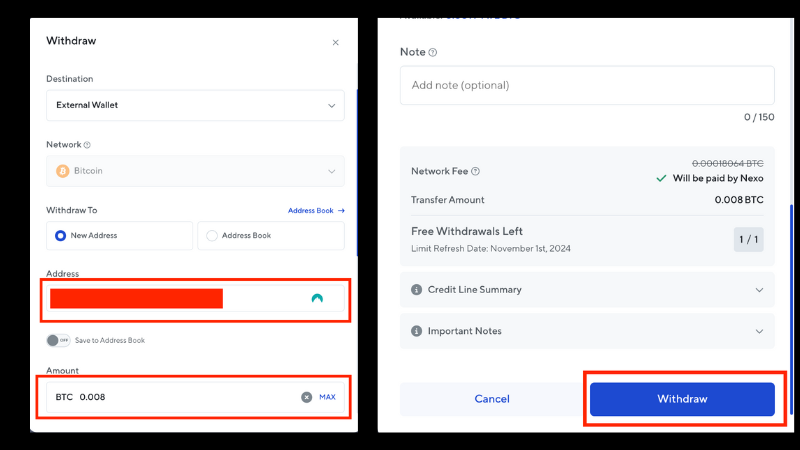Click the Bitcoin logo icon
The height and width of the screenshot is (450, 800).
(63, 171)
